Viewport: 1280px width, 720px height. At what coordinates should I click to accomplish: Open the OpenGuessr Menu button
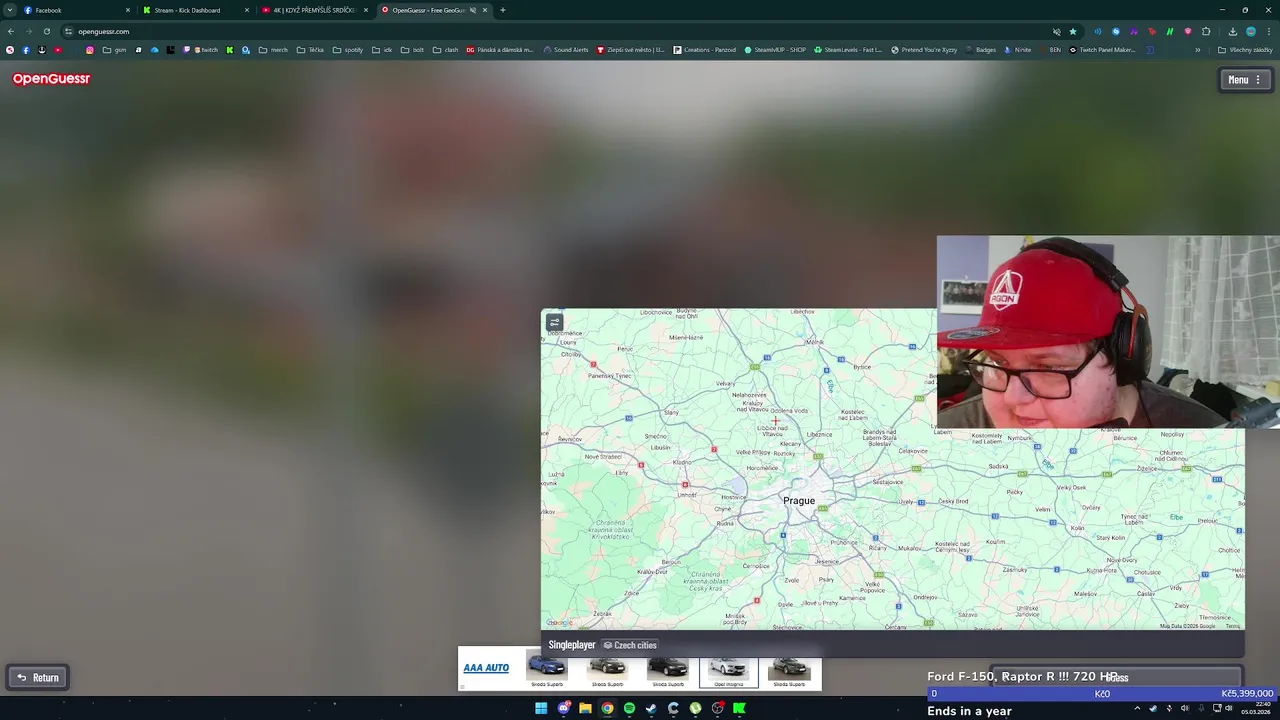tap(1244, 80)
